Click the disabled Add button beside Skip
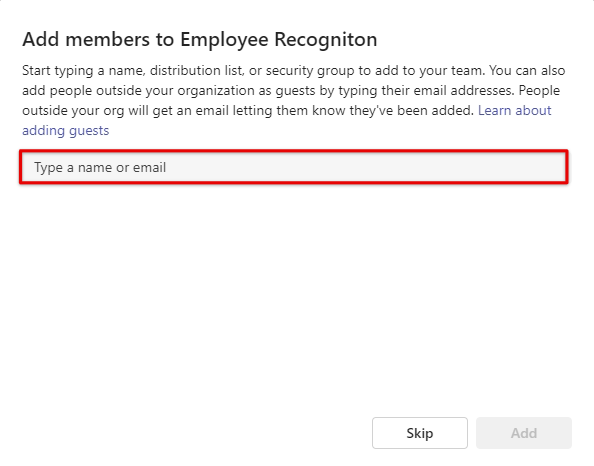This screenshot has height=466, width=594. (x=524, y=433)
